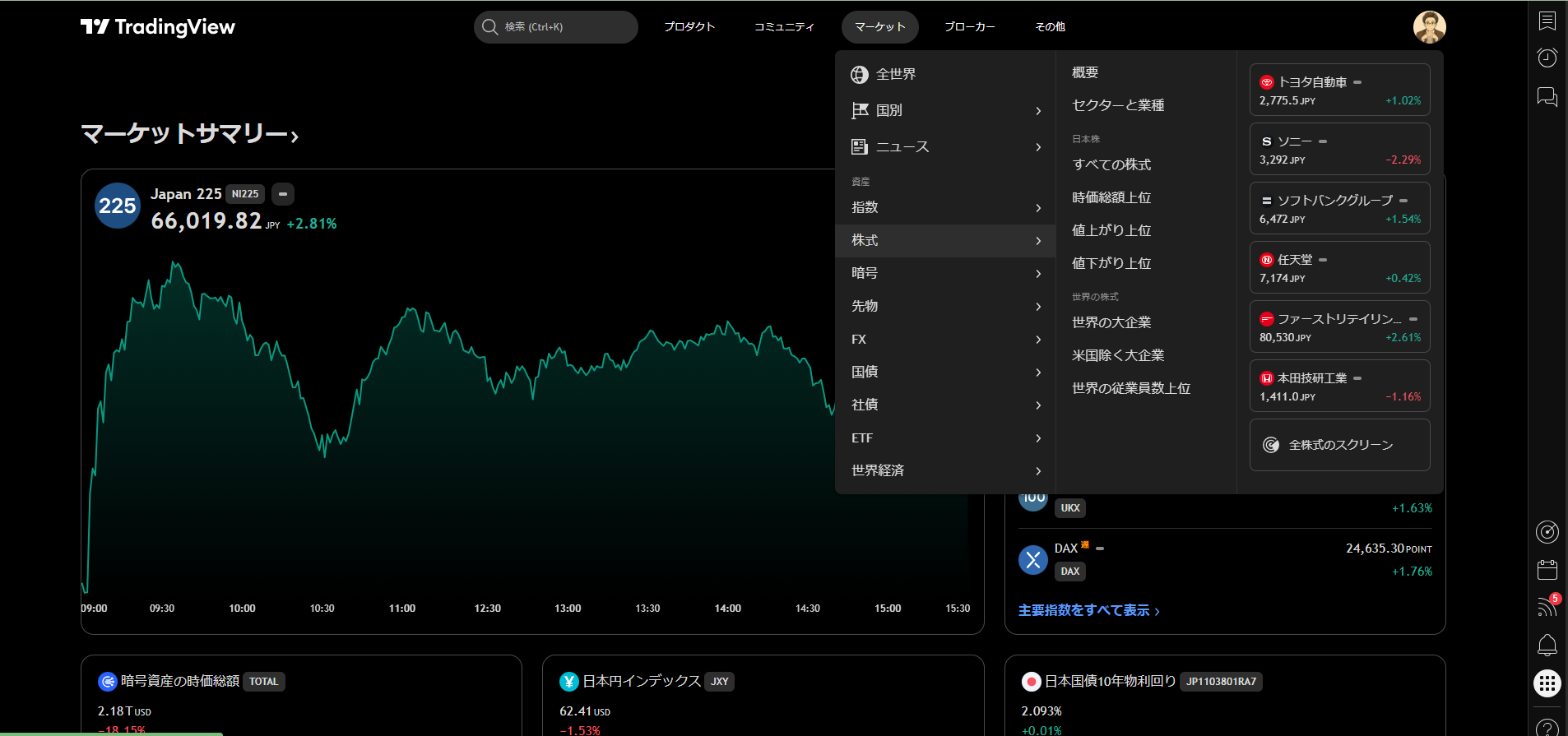Expand the ETF submenu
The width and height of the screenshot is (1568, 736).
[x=1038, y=437]
